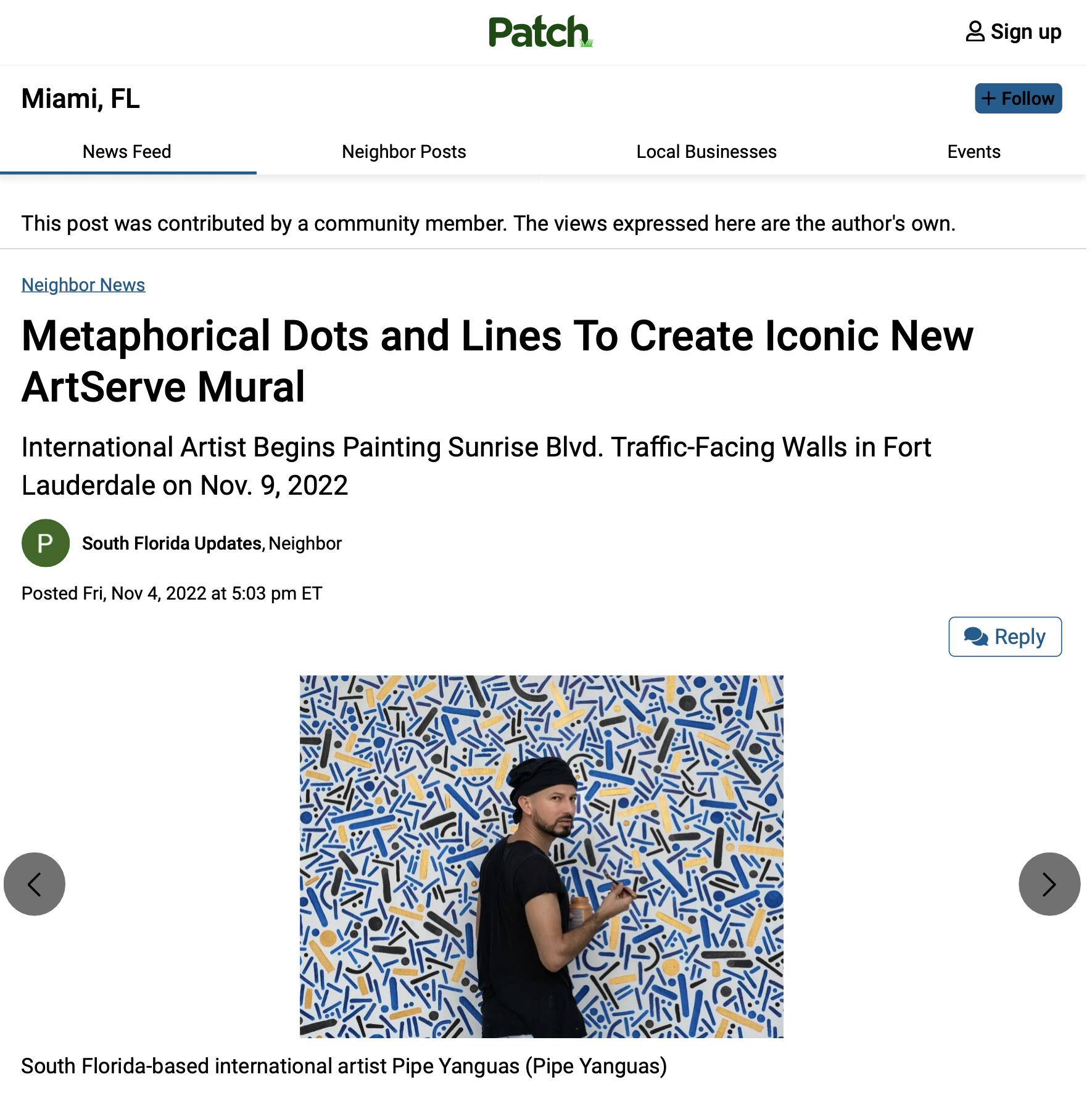Image resolution: width=1092 pixels, height=1098 pixels.
Task: Click the Miami, FL community heading
Action: click(81, 99)
